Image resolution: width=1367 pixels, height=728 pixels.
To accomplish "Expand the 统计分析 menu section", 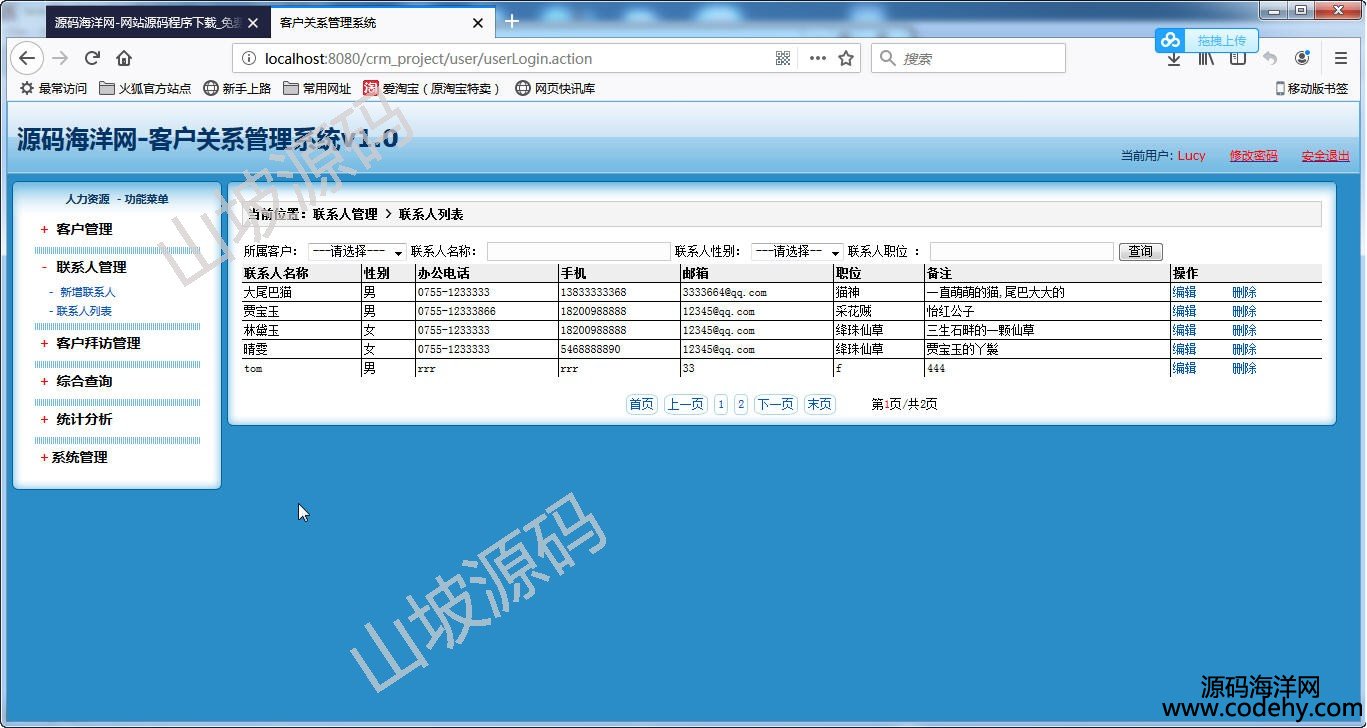I will [84, 419].
